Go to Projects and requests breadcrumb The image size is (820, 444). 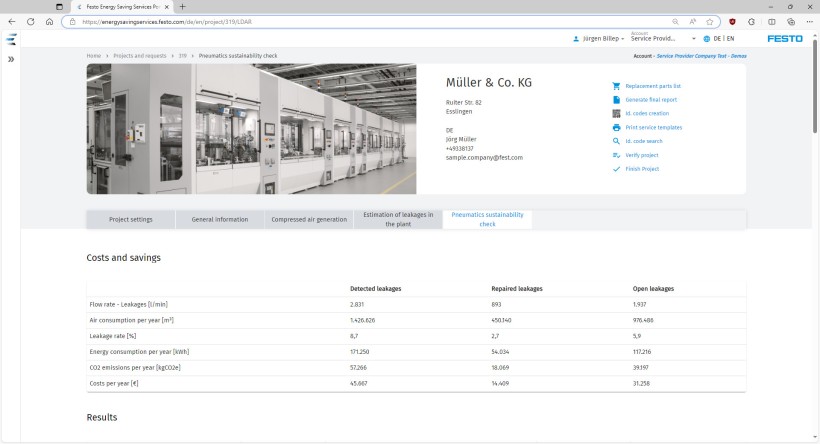tap(141, 56)
